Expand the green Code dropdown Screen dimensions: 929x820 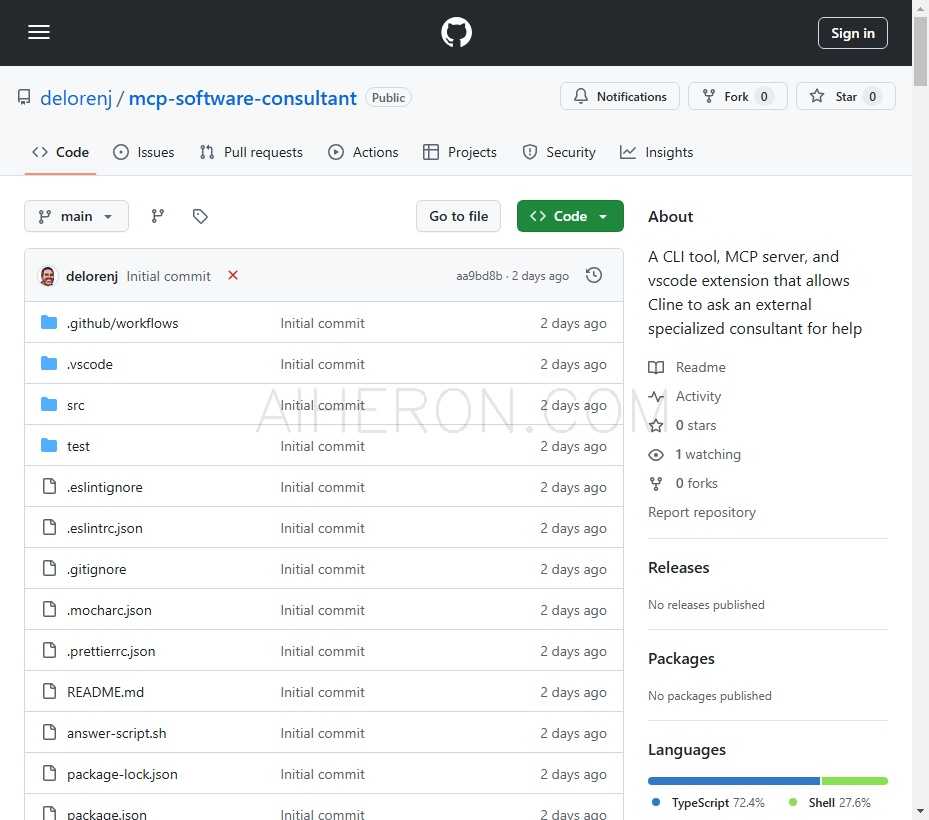click(570, 216)
